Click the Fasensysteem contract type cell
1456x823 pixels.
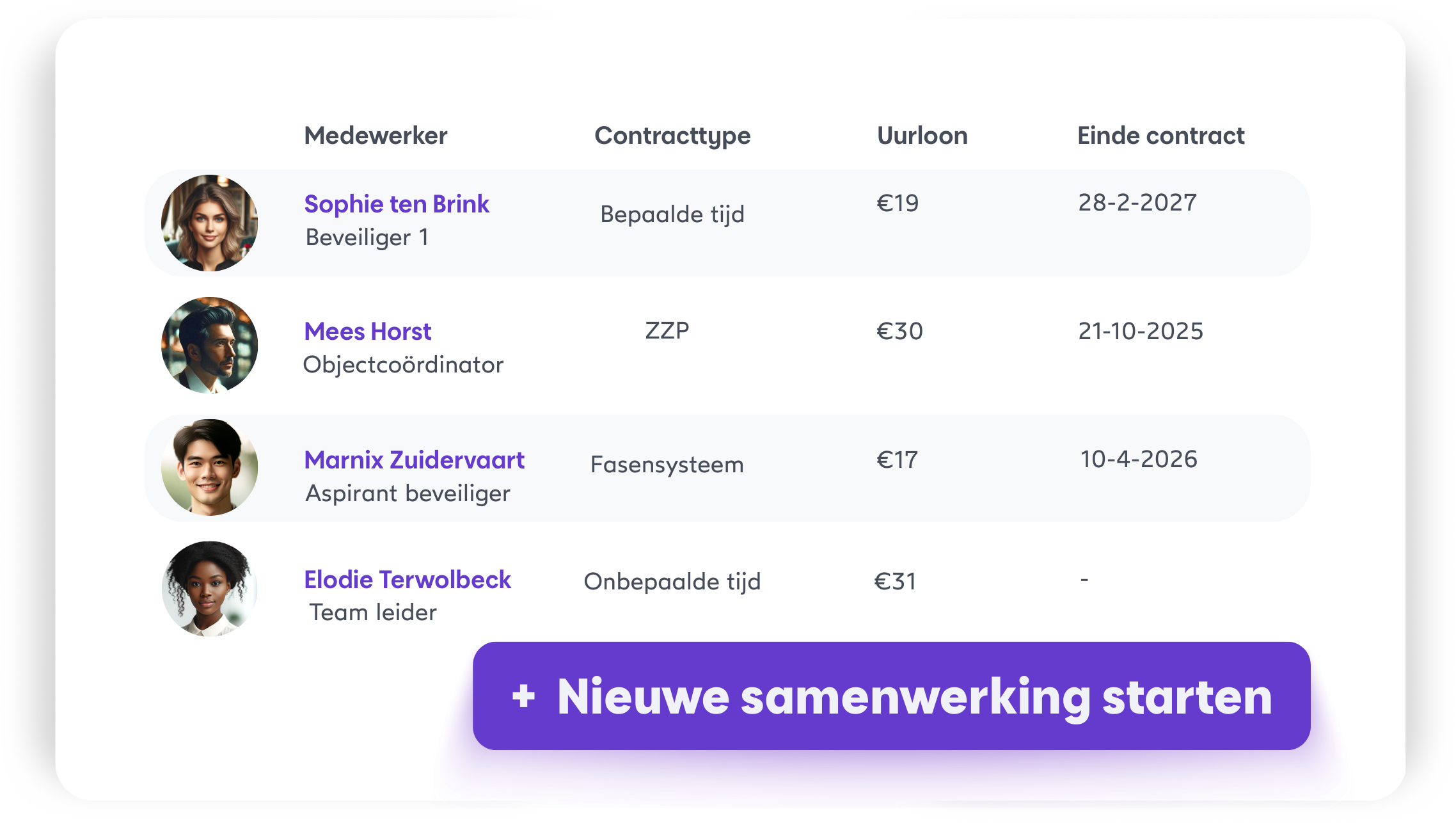coord(667,465)
